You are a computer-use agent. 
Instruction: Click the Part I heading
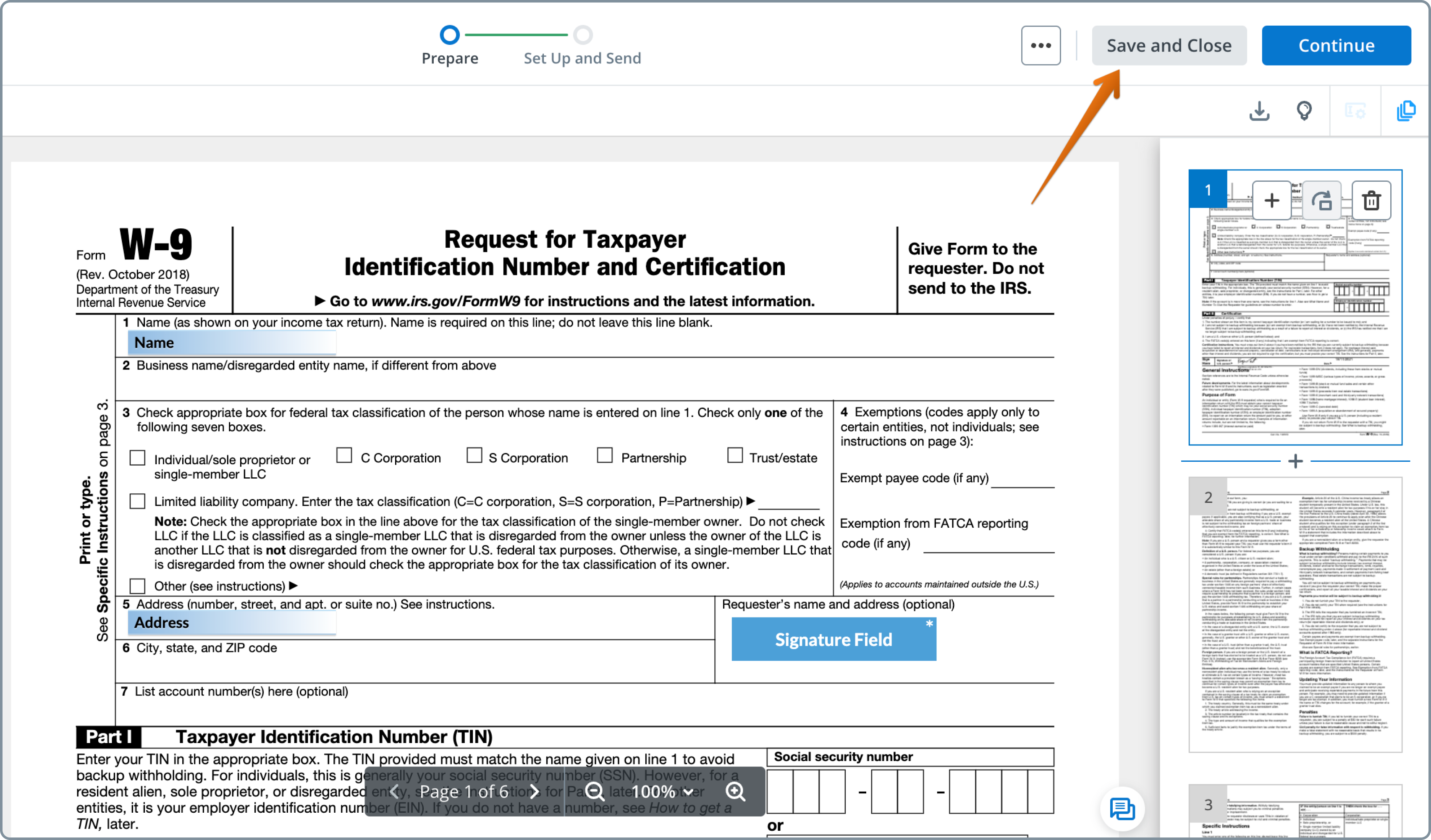tap(108, 737)
